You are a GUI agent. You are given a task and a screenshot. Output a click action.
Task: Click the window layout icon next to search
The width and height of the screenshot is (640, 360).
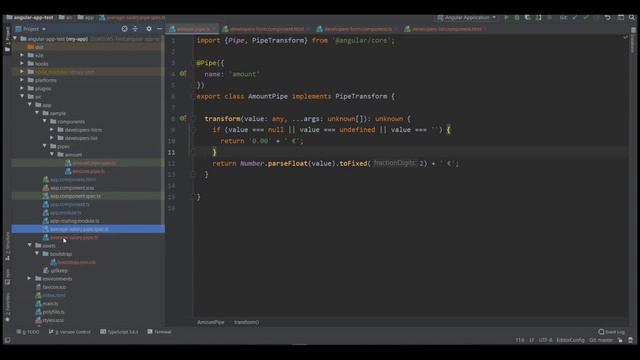click(x=620, y=18)
